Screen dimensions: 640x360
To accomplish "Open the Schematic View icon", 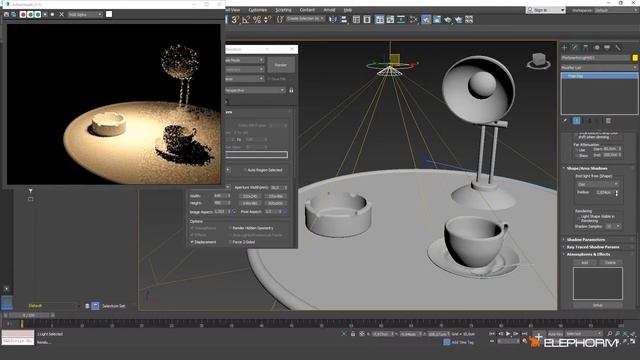I will (401, 19).
